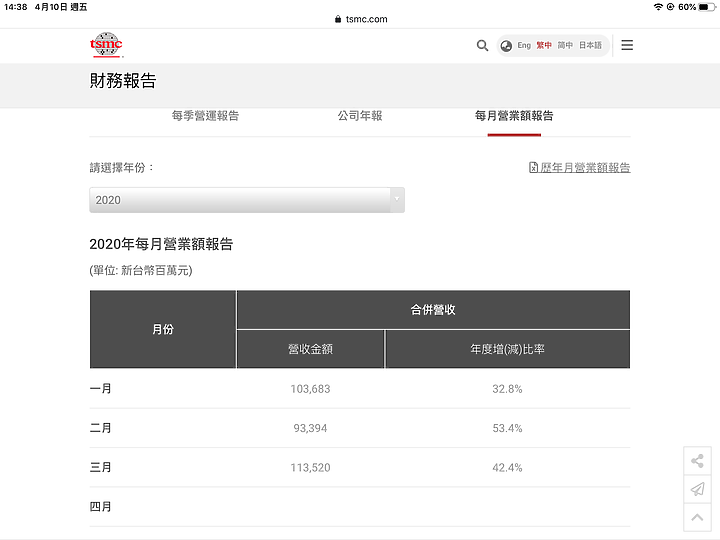Tap the paper plane send icon
The image size is (720, 540).
[x=697, y=489]
